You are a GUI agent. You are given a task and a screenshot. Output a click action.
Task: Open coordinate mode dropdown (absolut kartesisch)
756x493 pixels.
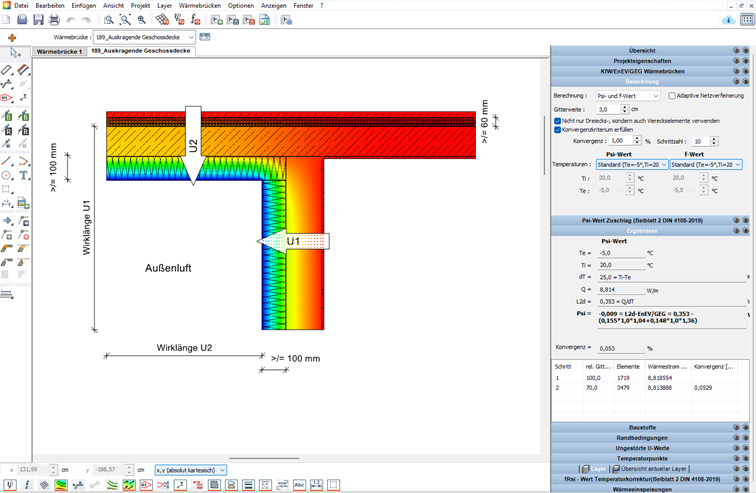click(190, 470)
